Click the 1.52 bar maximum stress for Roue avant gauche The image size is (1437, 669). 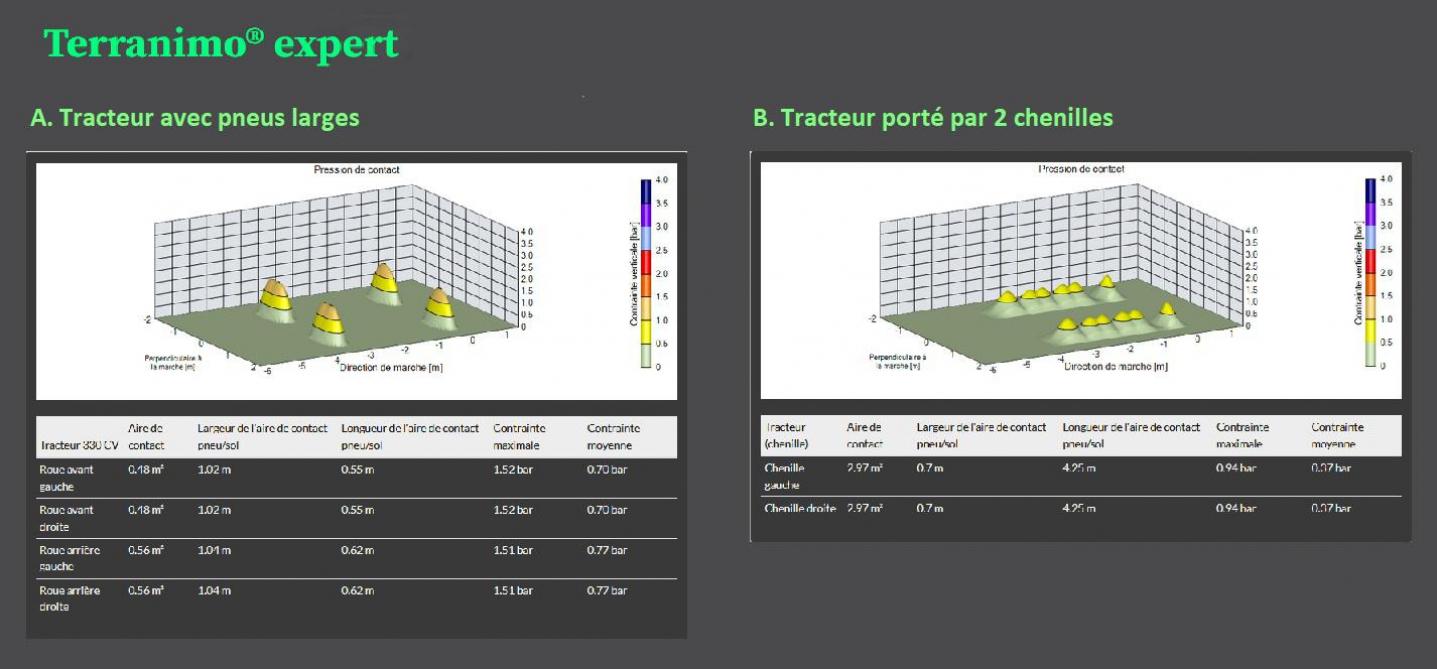(513, 469)
